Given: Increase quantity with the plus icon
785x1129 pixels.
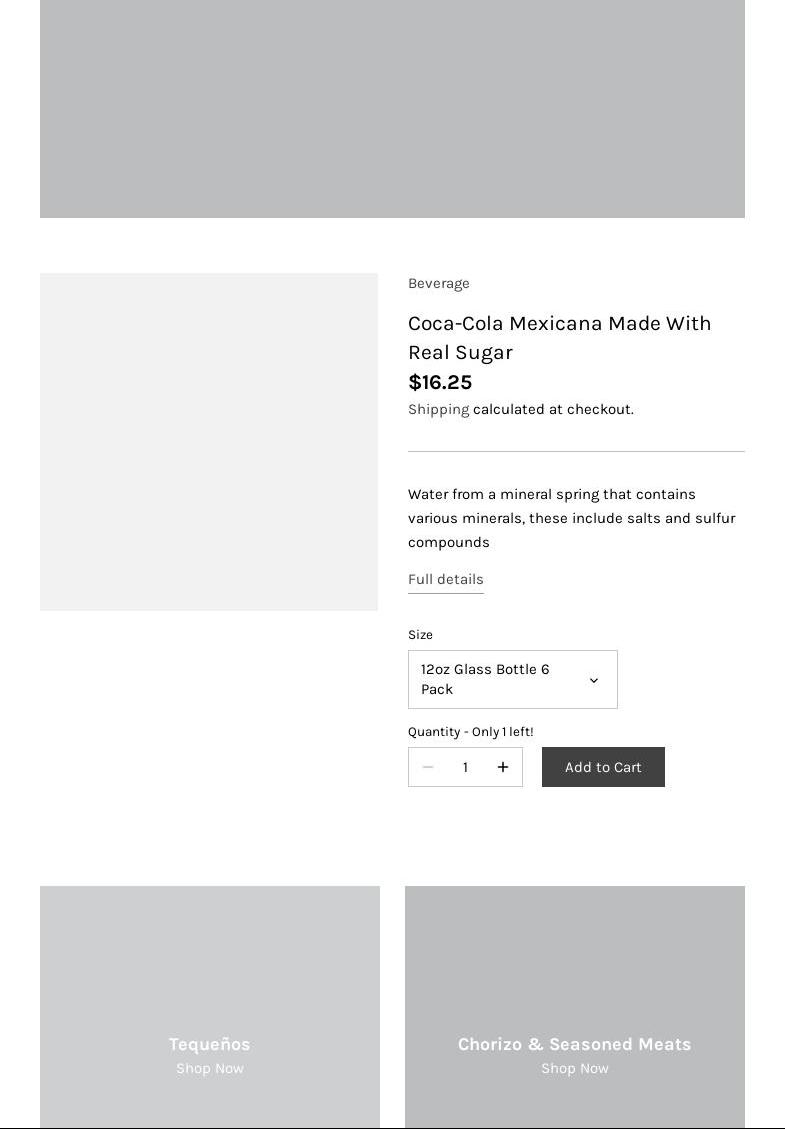Looking at the screenshot, I should 503,767.
